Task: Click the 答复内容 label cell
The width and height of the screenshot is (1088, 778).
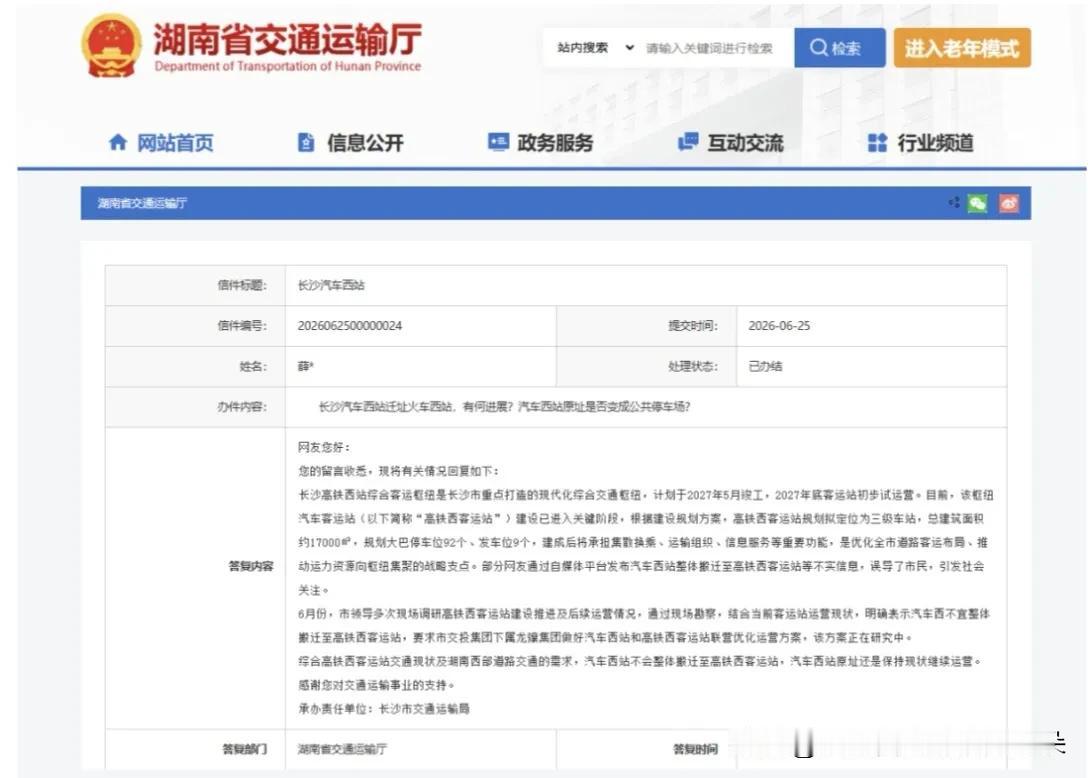Action: pos(195,578)
